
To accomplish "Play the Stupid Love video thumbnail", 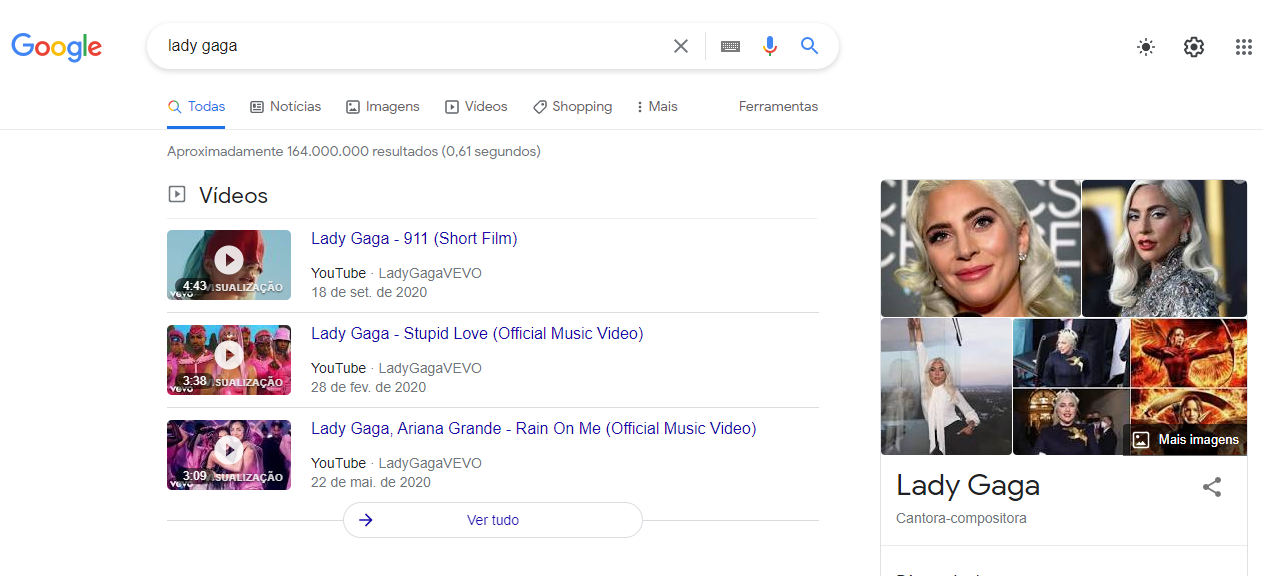I will [229, 360].
